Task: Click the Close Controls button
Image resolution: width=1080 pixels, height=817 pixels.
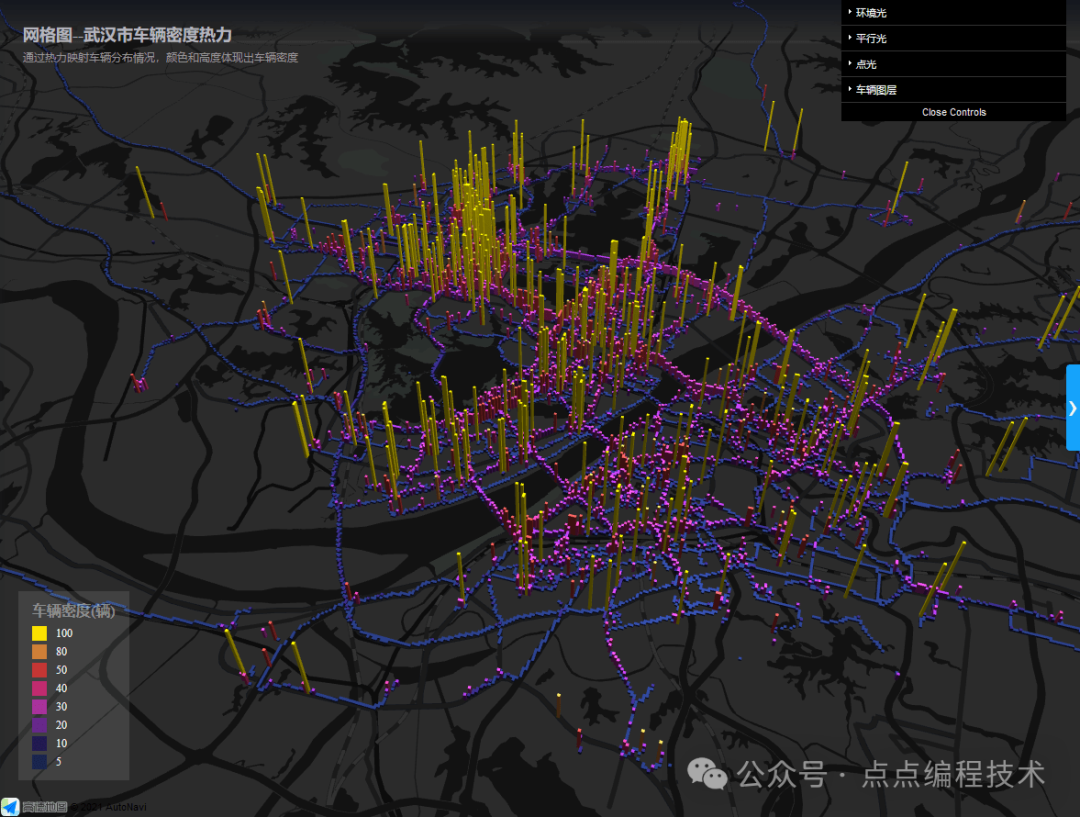Action: (953, 112)
